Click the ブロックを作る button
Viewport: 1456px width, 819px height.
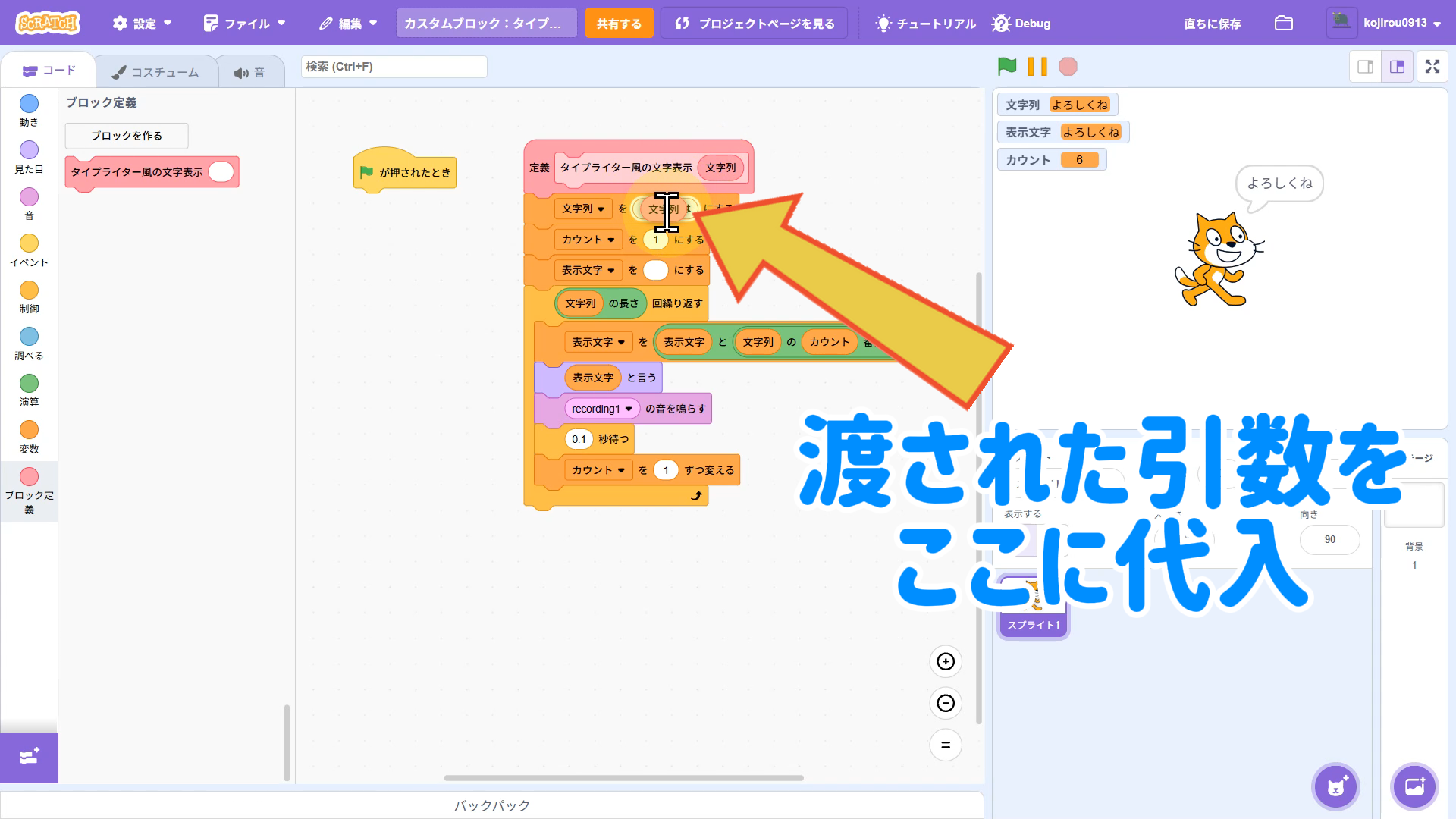pyautogui.click(x=127, y=136)
